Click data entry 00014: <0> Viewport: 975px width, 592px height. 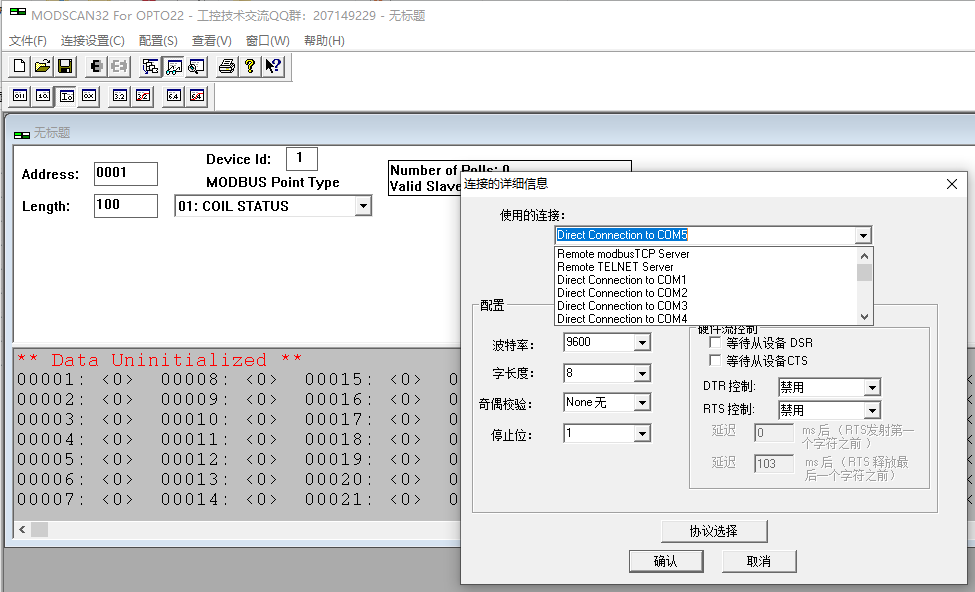click(219, 499)
